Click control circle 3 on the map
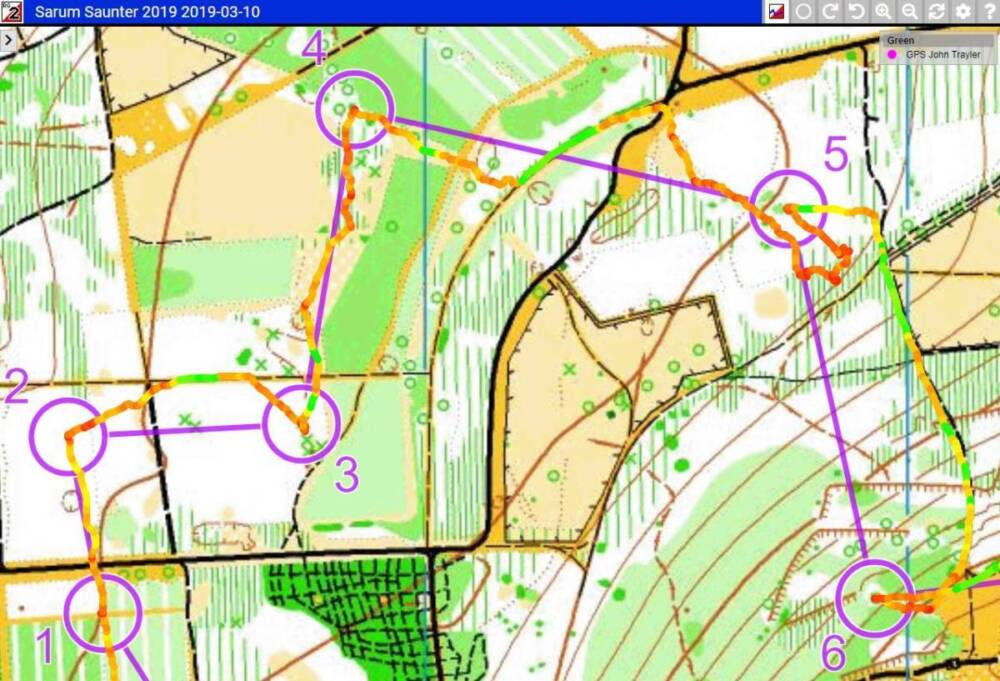Screen dimensions: 1000x681 [x=302, y=424]
